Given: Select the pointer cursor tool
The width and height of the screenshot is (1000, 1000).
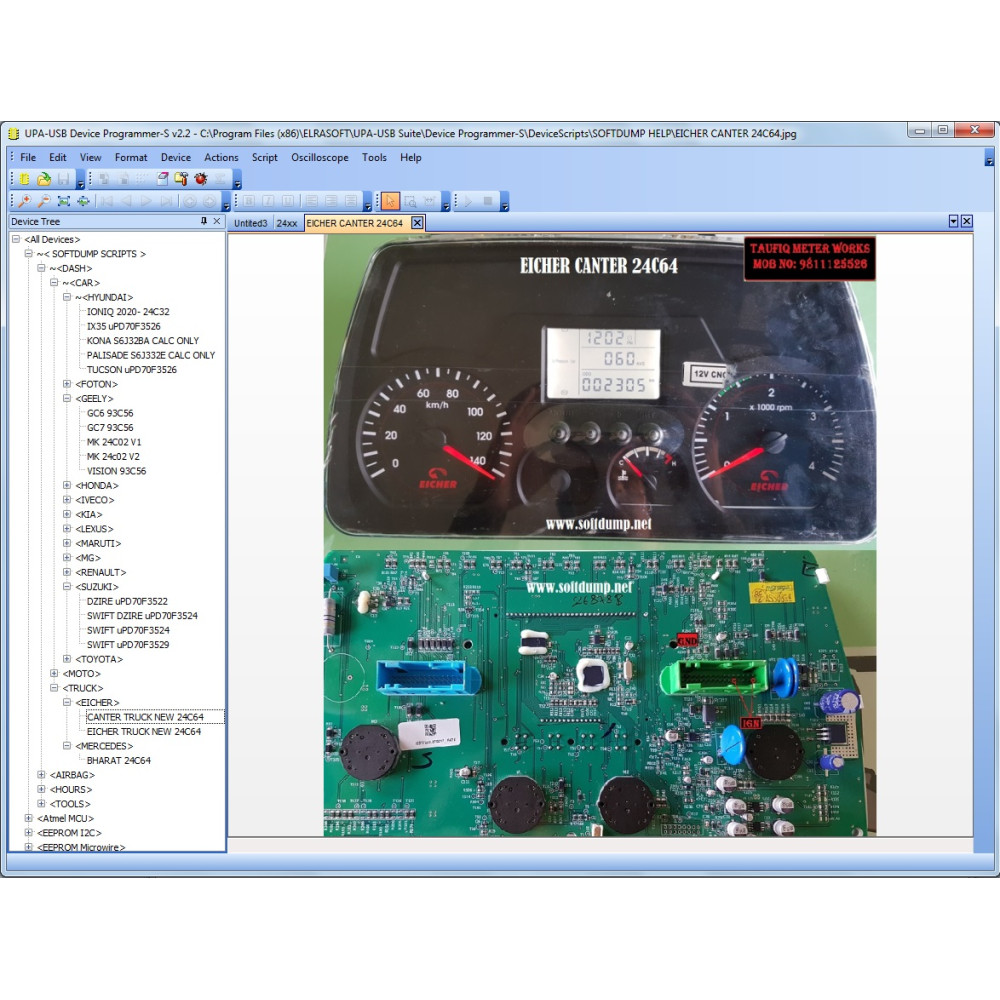Looking at the screenshot, I should pos(390,202).
